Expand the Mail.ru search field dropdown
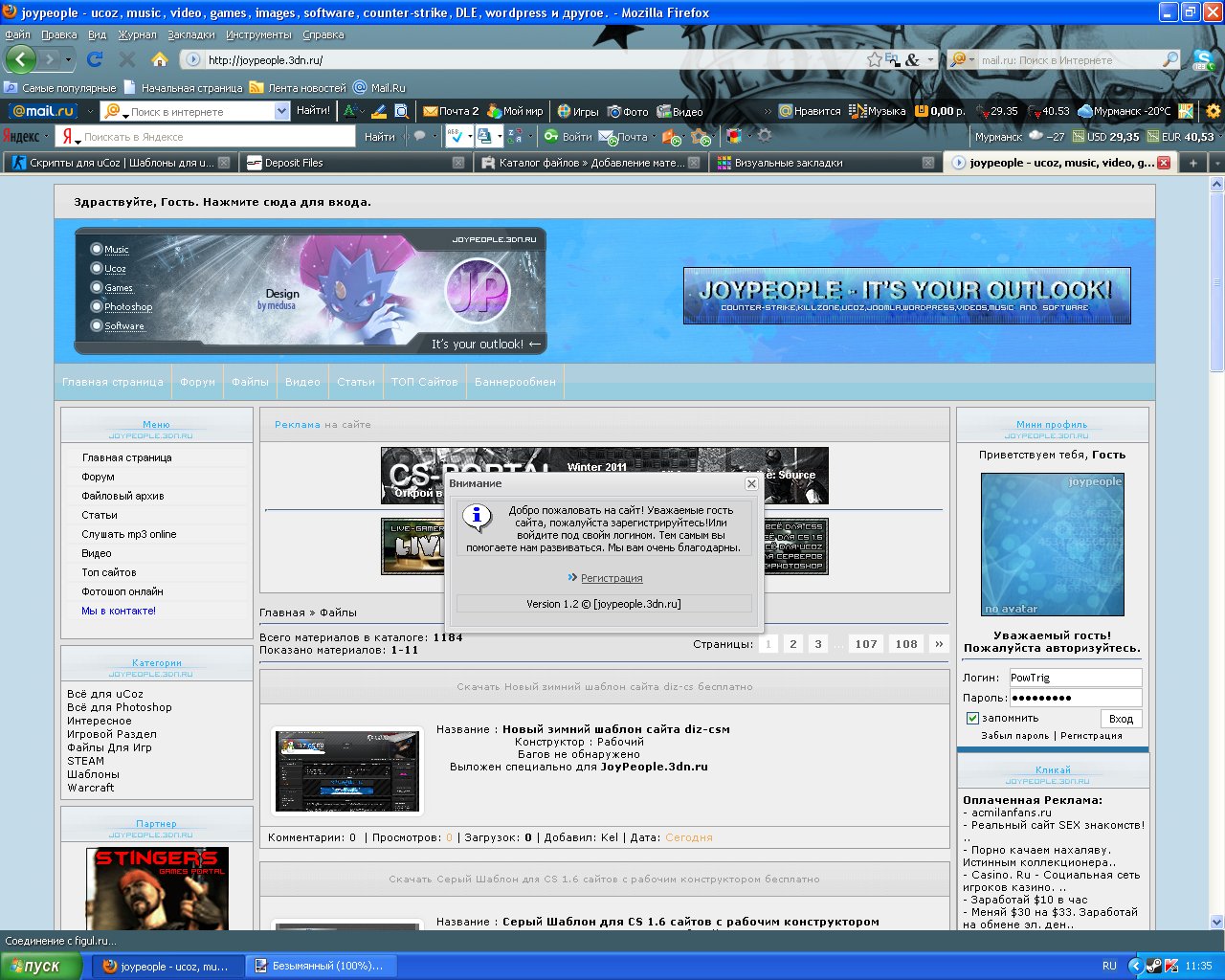The image size is (1225, 980). (x=281, y=111)
